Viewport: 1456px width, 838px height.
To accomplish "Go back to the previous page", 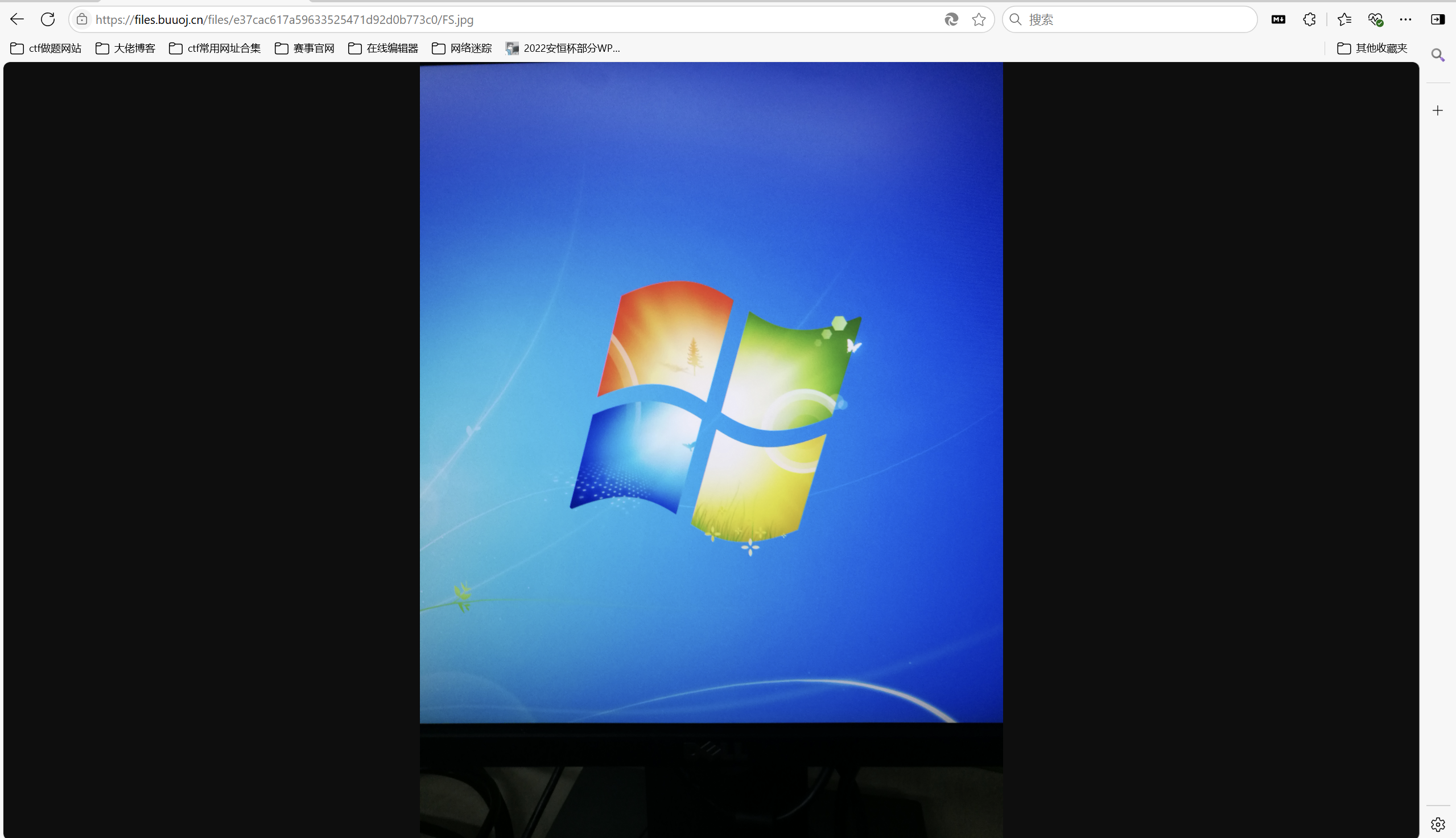I will [17, 19].
